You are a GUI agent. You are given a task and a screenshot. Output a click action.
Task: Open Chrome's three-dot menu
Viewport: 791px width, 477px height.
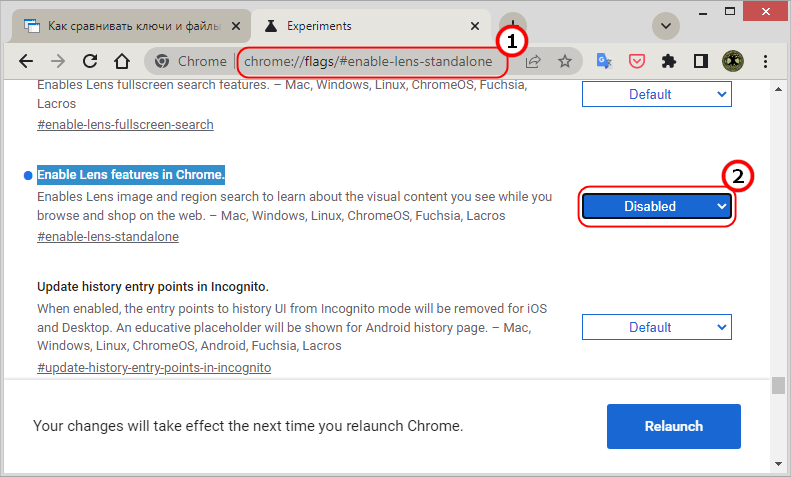pyautogui.click(x=765, y=62)
